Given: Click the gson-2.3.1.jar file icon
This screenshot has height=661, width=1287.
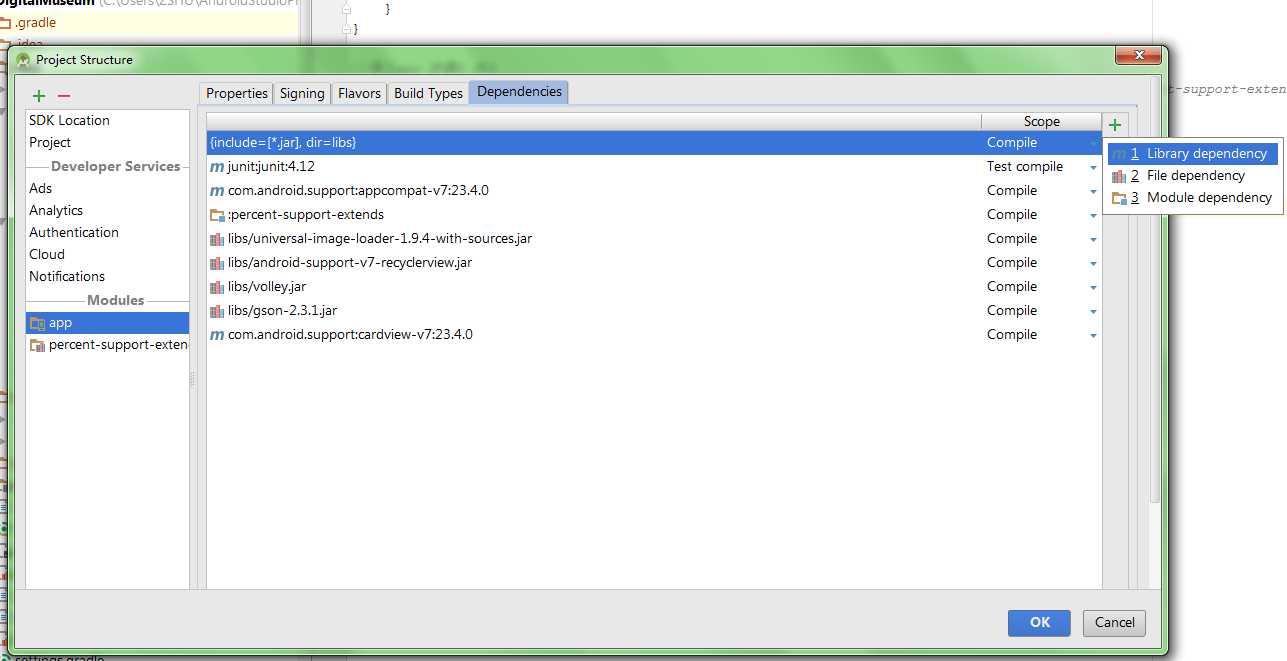Looking at the screenshot, I should (217, 311).
